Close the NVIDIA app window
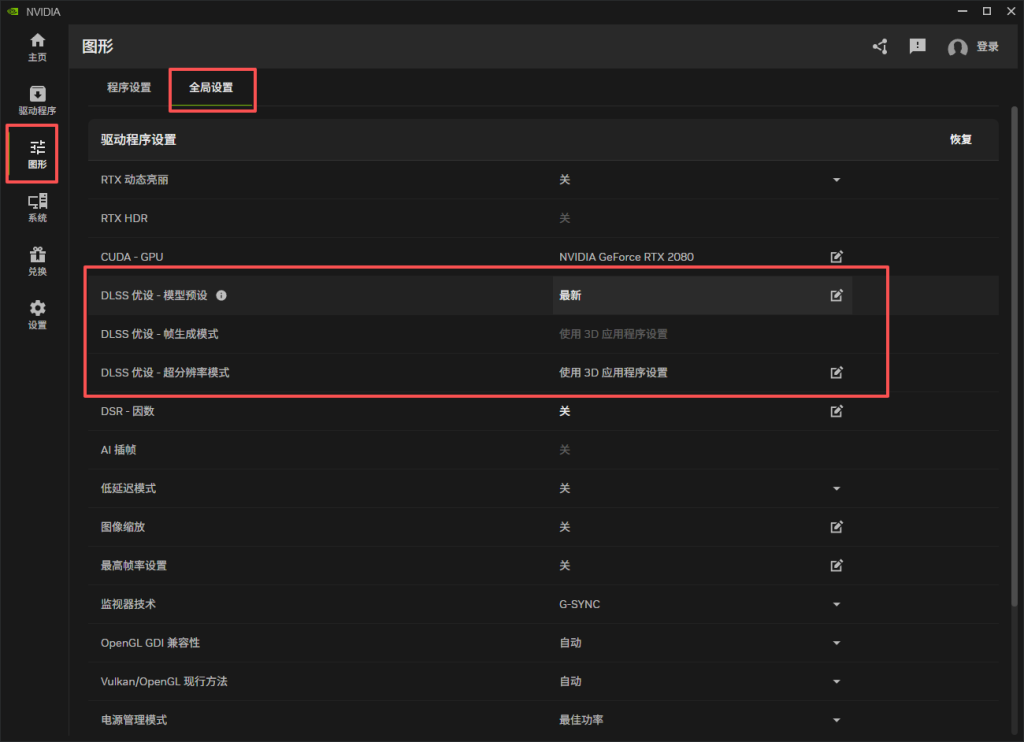1024x742 pixels. click(1011, 11)
